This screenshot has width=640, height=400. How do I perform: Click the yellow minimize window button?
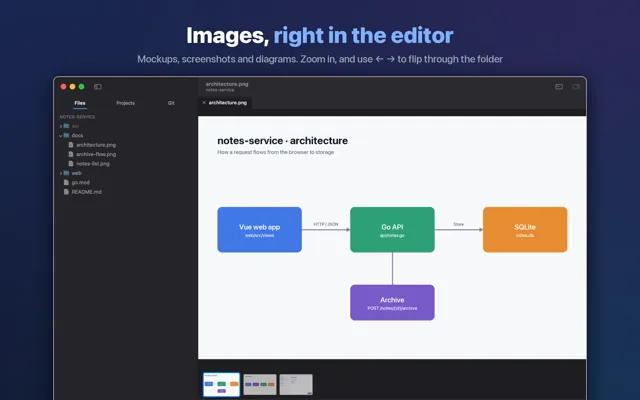72,87
